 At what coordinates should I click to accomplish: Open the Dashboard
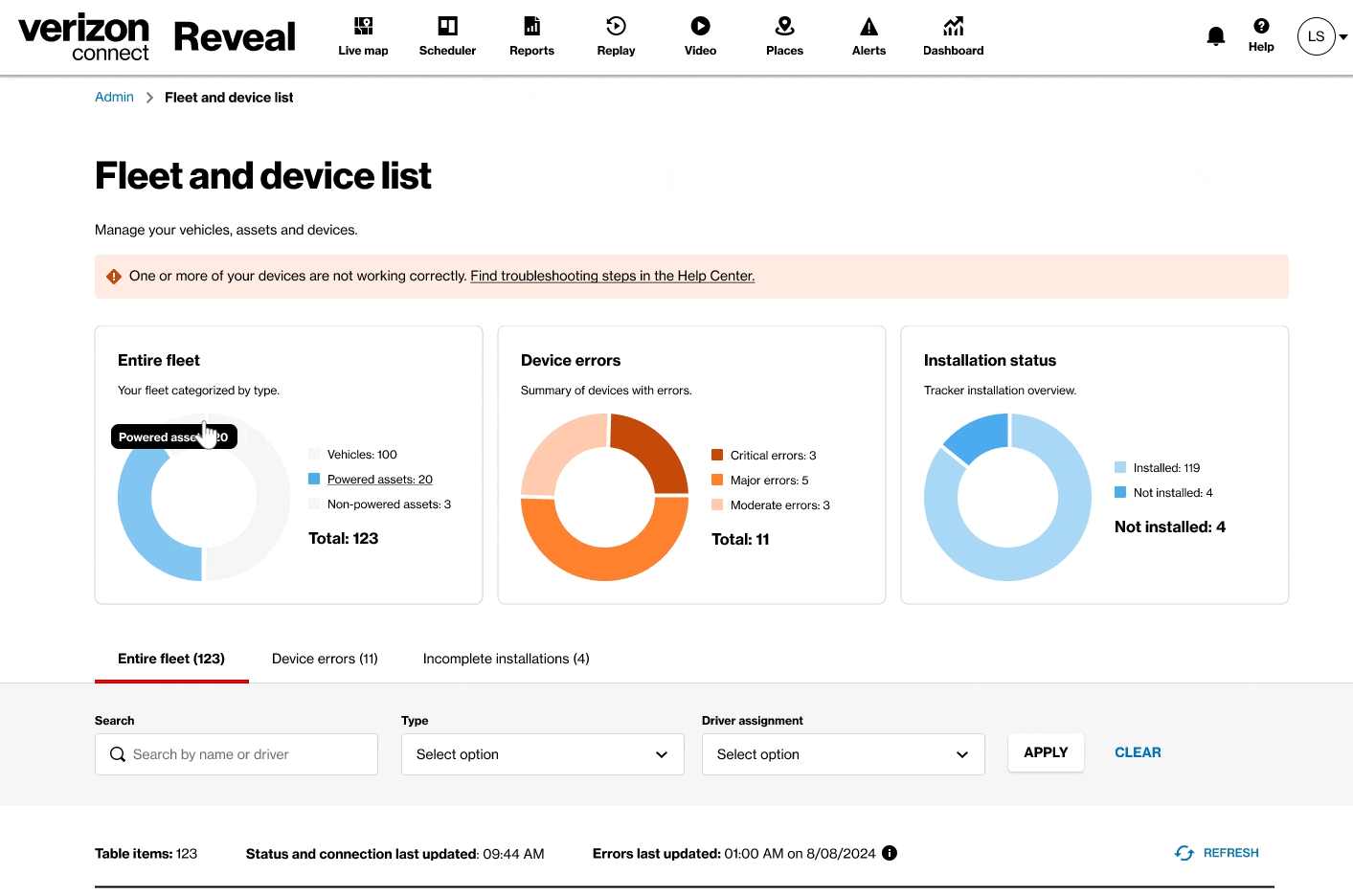(953, 36)
